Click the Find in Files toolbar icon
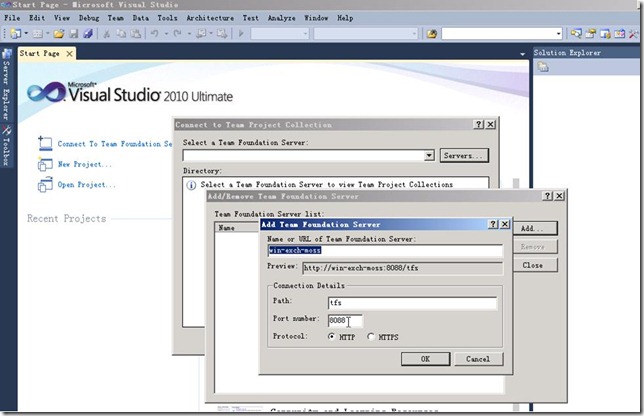This screenshot has width=644, height=416. [x=432, y=34]
